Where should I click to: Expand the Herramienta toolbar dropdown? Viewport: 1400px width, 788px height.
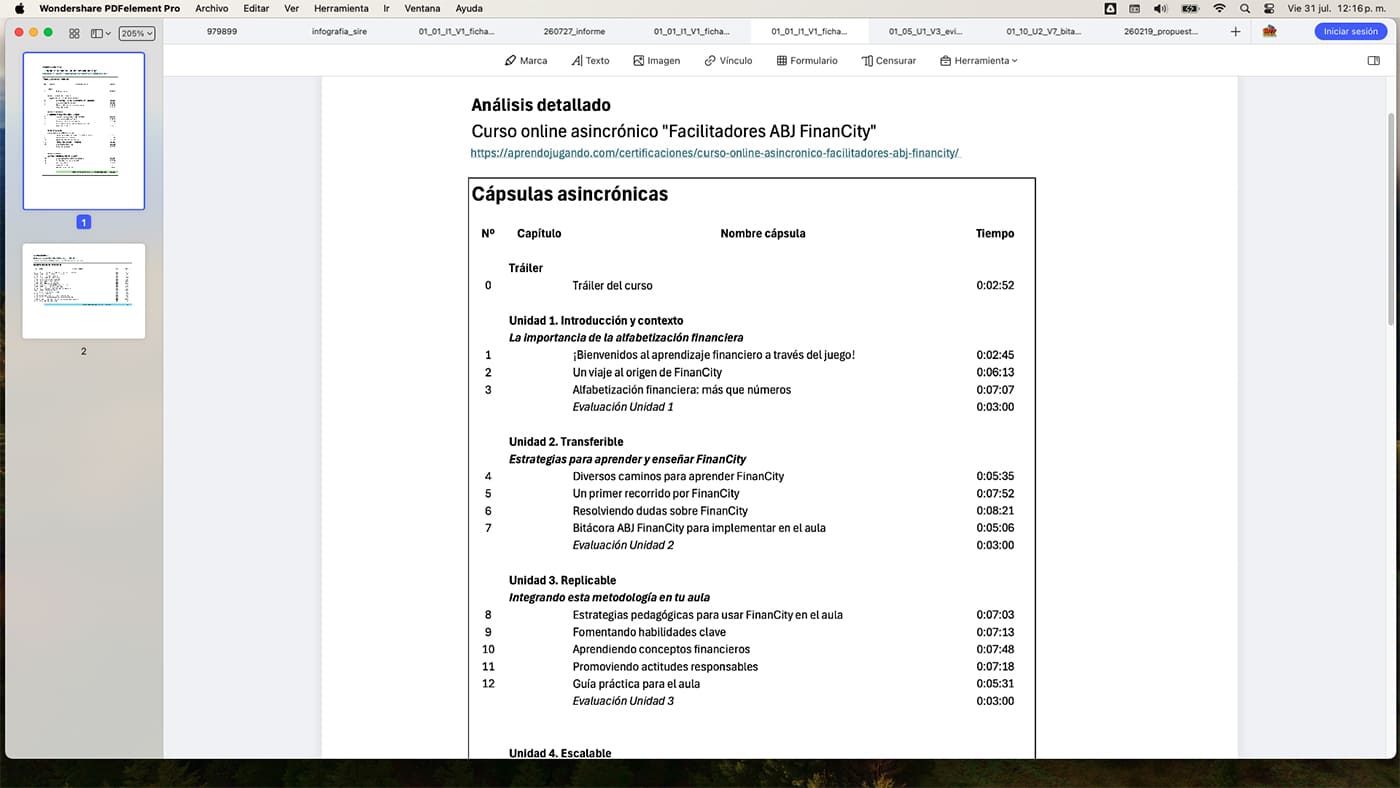coord(978,61)
